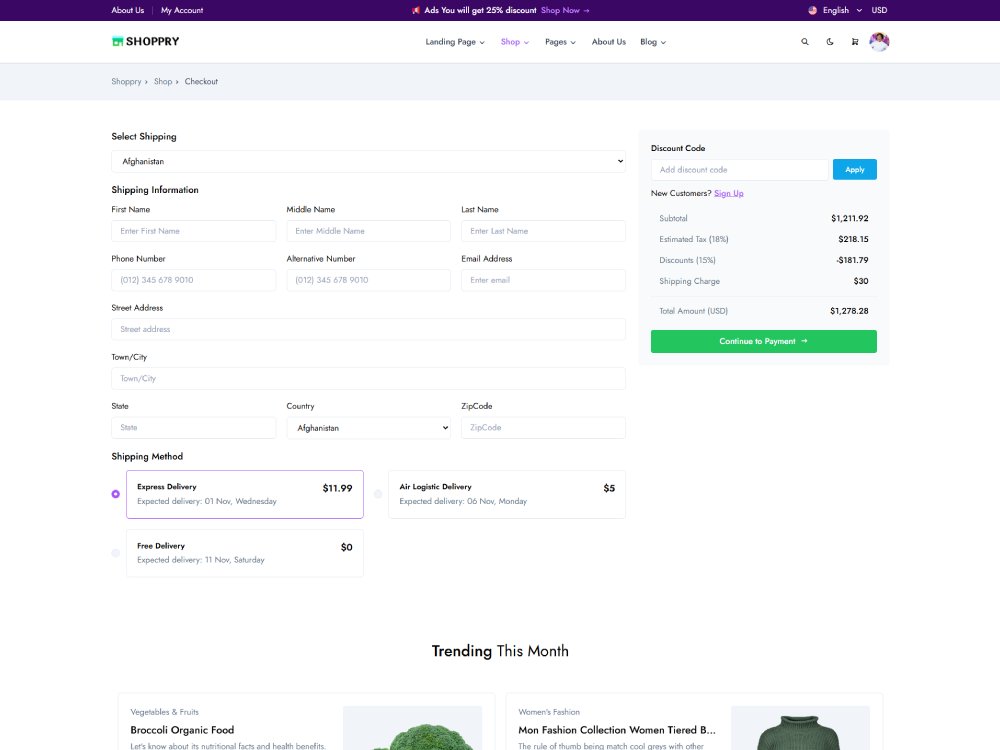The height and width of the screenshot is (750, 1000).
Task: Open the Select Shipping country dropdown
Action: [x=368, y=161]
